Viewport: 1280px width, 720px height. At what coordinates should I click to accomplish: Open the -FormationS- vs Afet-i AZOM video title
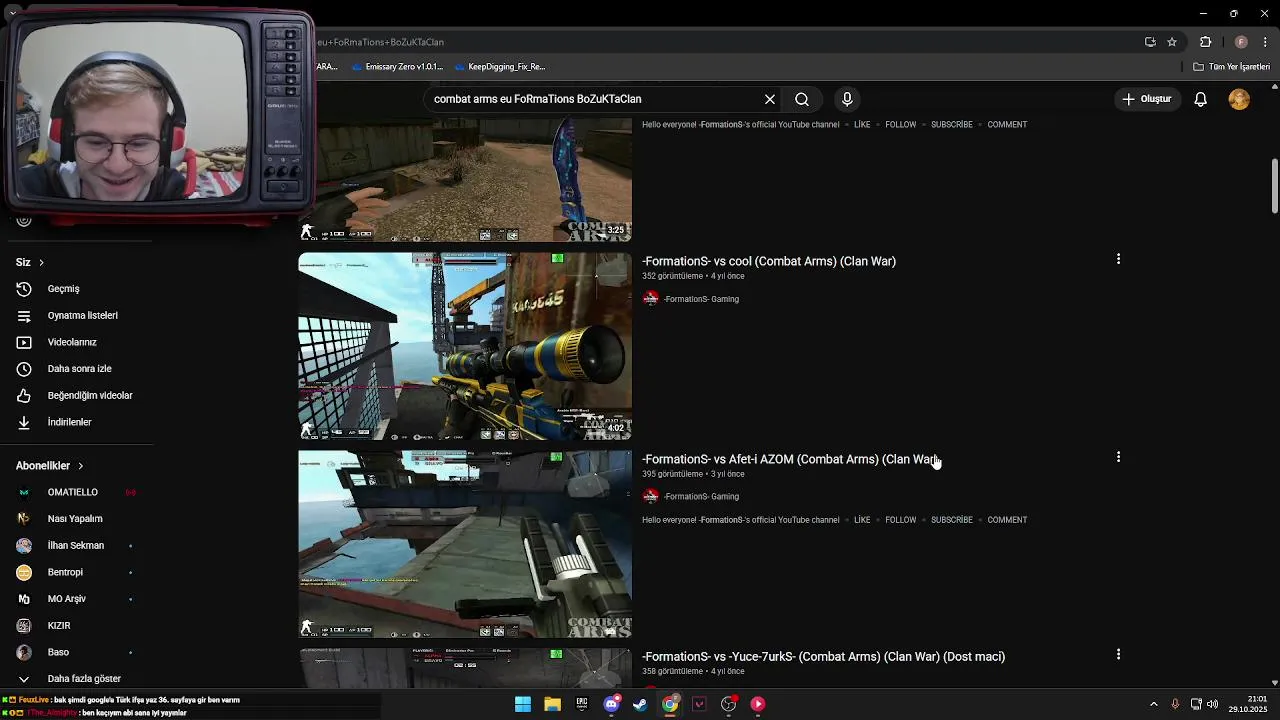click(790, 459)
